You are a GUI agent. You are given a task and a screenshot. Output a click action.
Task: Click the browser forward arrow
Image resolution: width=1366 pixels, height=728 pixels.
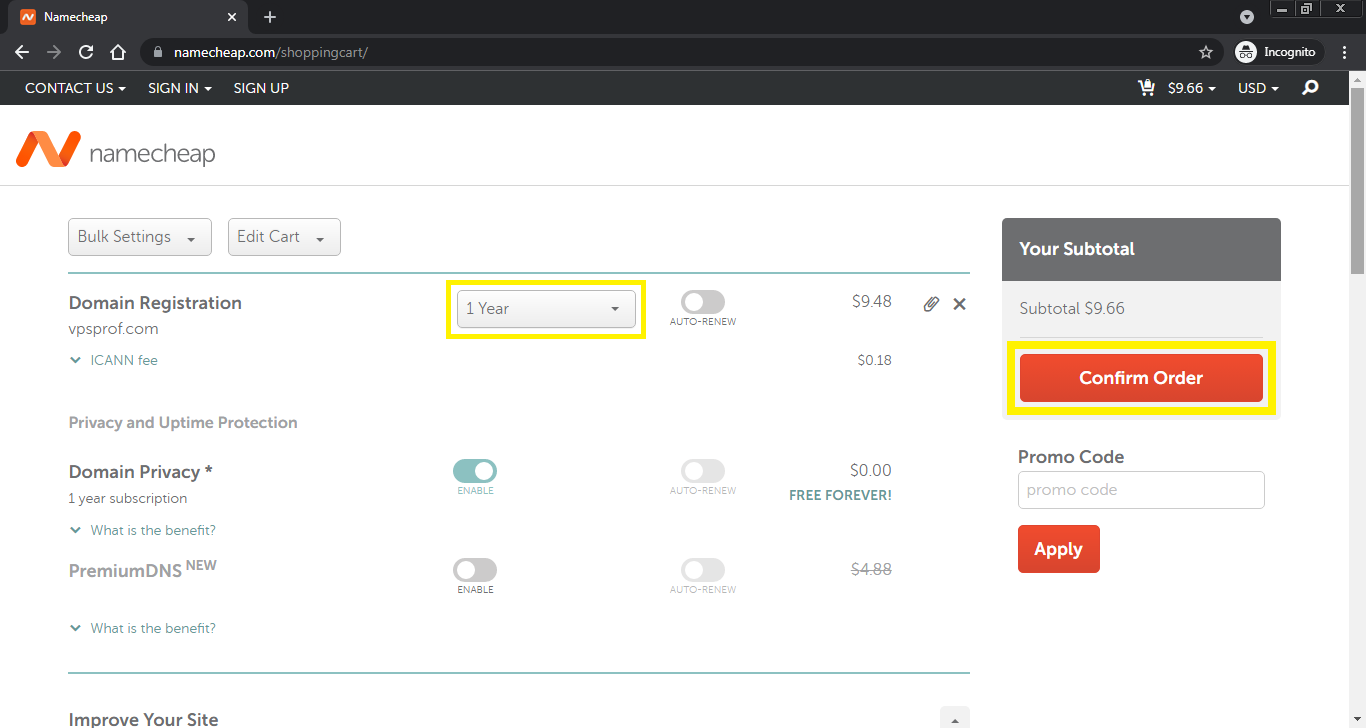(x=54, y=52)
